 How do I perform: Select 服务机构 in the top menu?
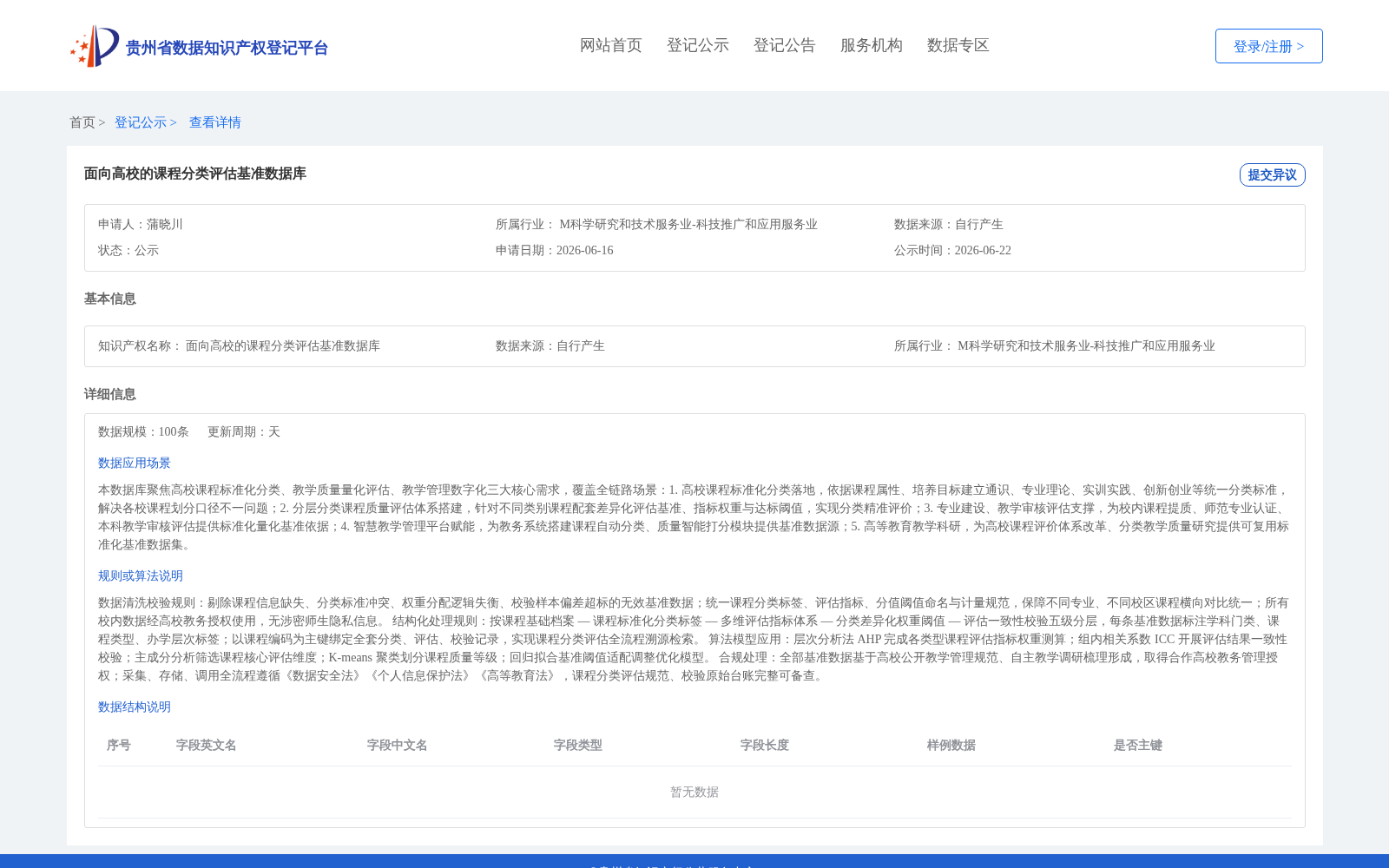point(872,45)
